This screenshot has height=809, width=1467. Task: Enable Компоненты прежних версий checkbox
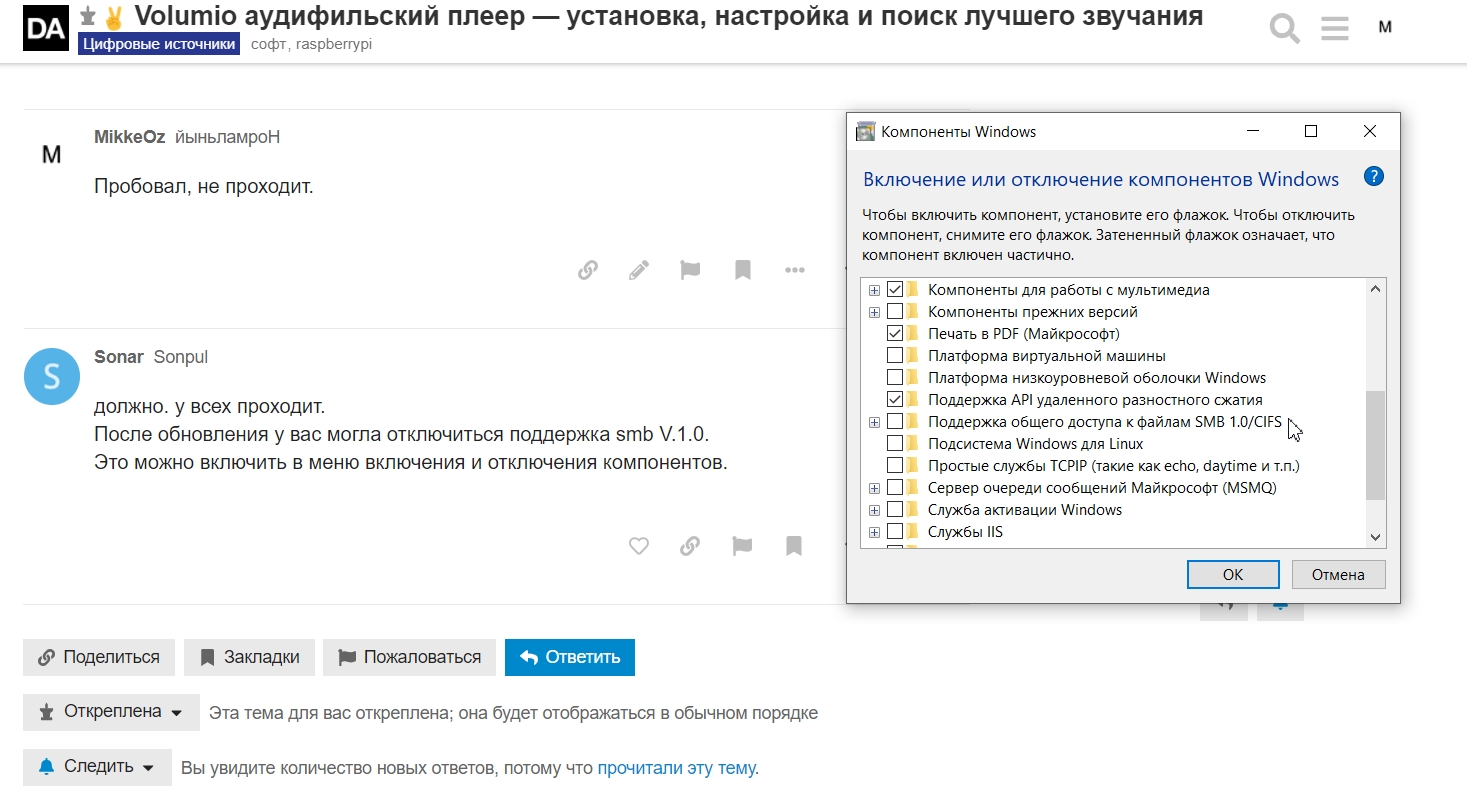click(895, 311)
